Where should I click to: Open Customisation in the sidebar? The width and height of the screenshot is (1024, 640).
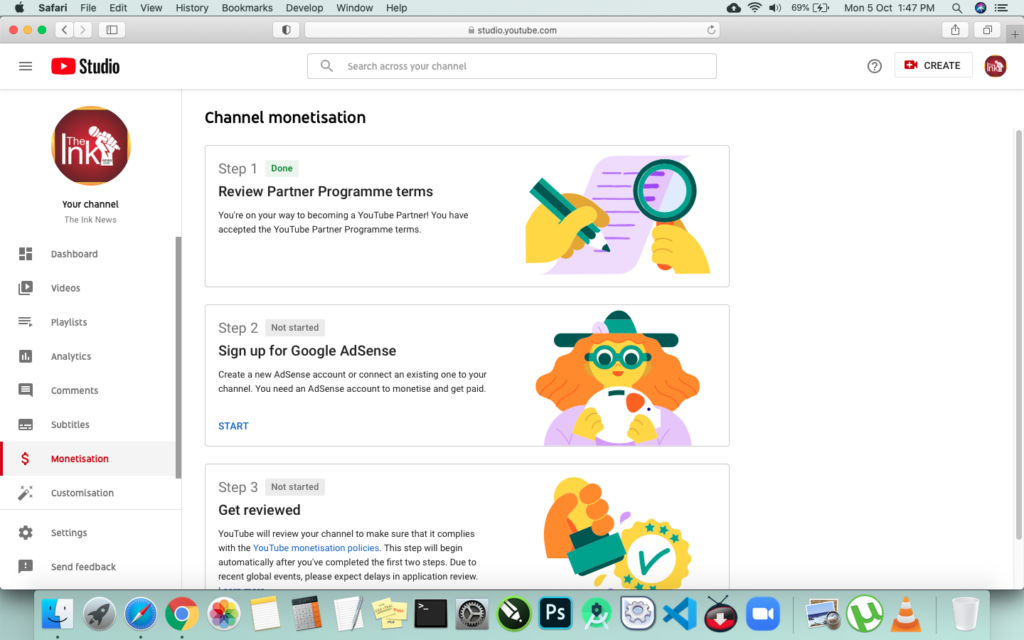88,492
